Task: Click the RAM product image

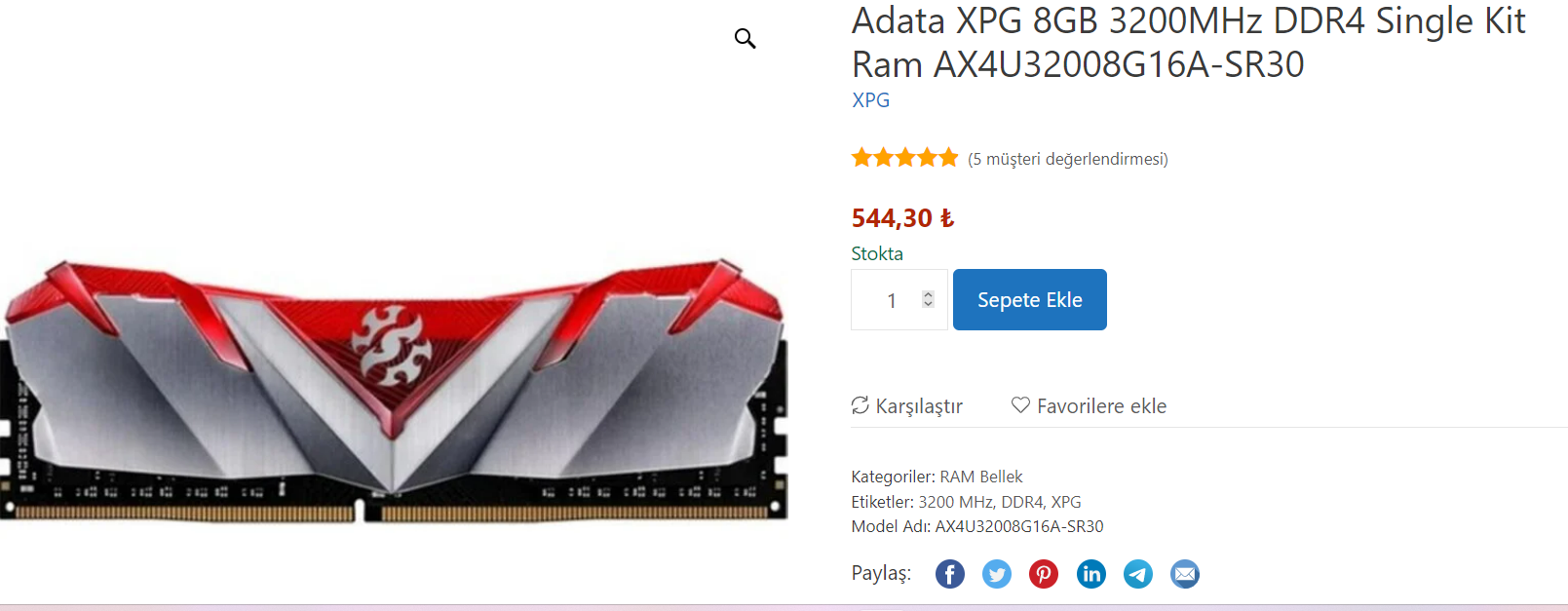Action: click(394, 390)
